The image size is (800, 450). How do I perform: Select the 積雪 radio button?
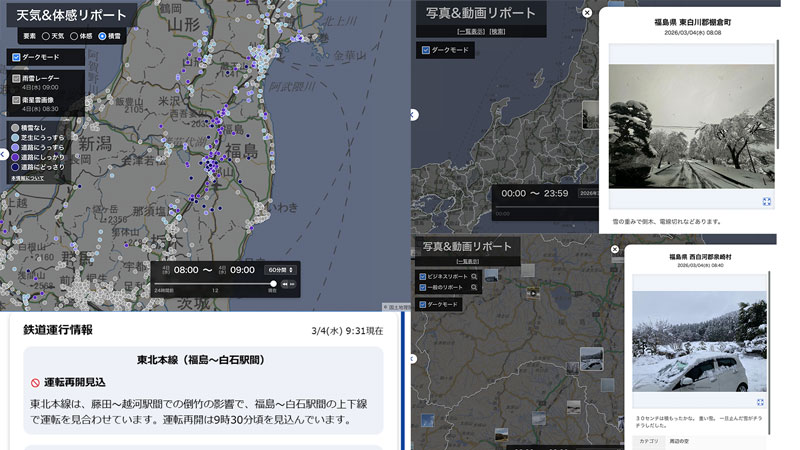[100, 36]
